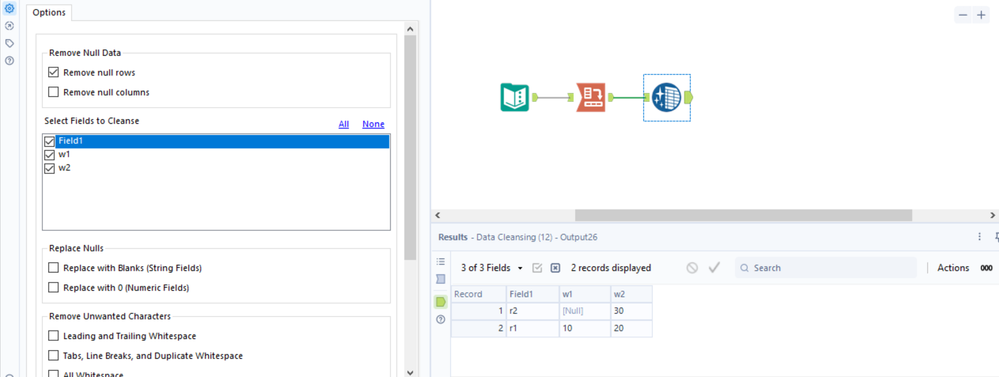Image resolution: width=999 pixels, height=377 pixels.
Task: Select the cell with value 20
Action: click(631, 329)
